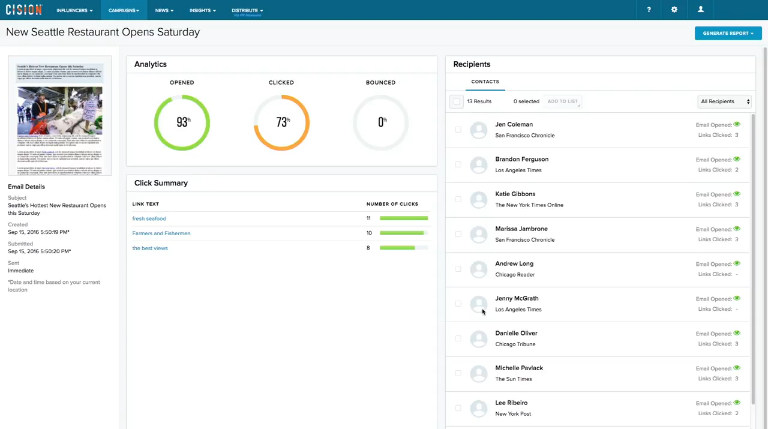
Task: Open the help question mark icon
Action: click(649, 9)
